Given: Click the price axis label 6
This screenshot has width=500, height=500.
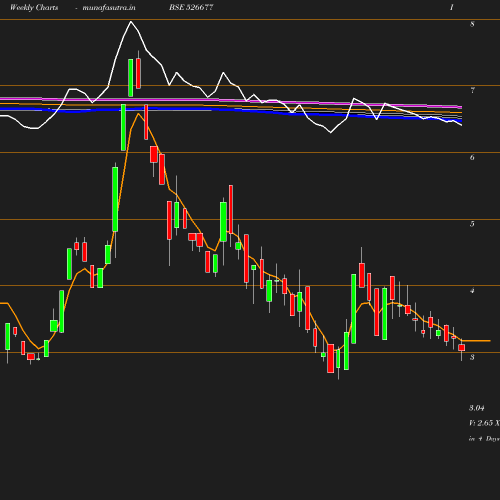Looking at the screenshot, I should [x=472, y=157].
